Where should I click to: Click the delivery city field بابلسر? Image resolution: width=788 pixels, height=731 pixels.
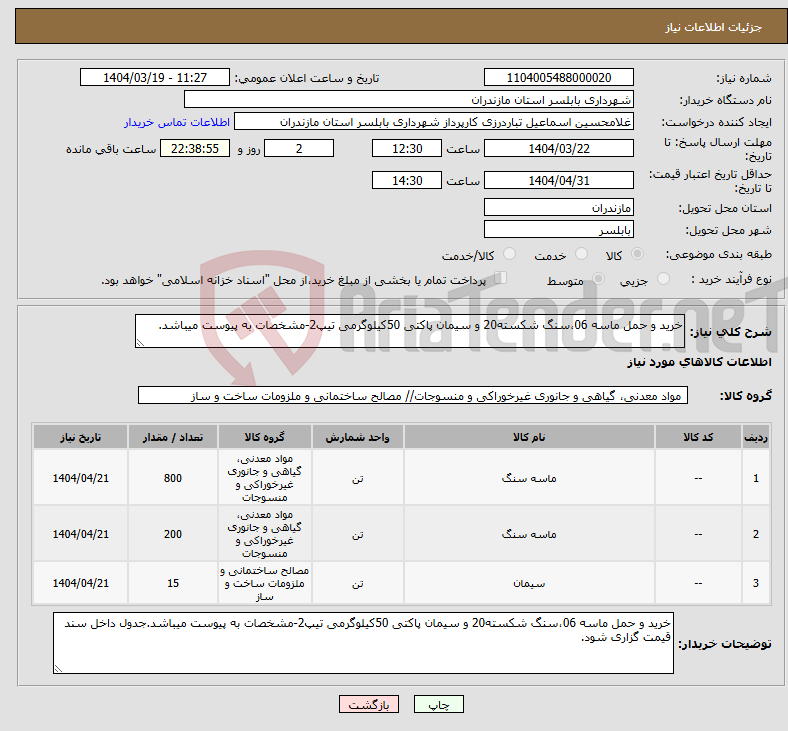coord(558,230)
